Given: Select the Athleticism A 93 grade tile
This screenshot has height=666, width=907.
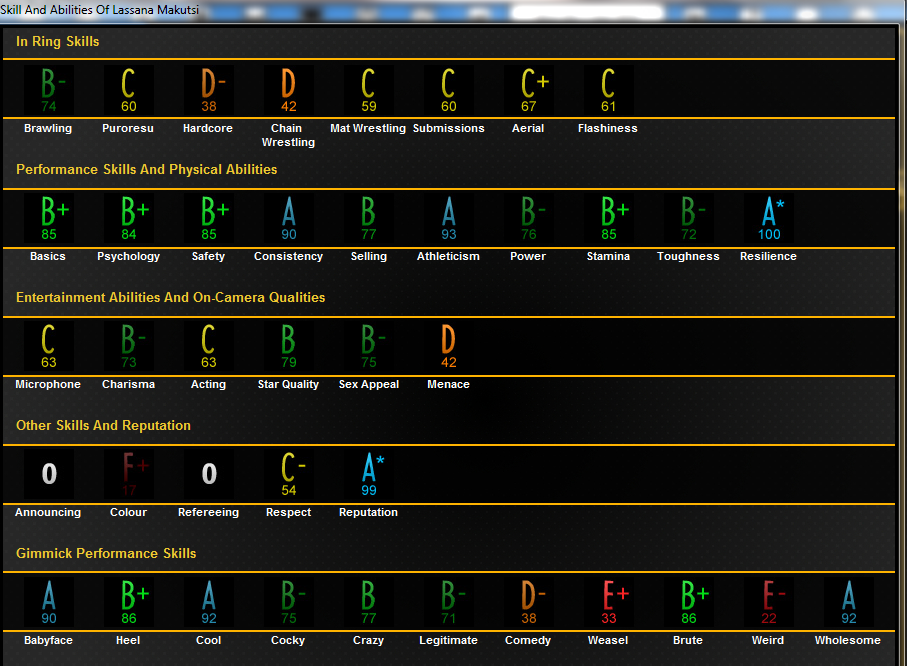Looking at the screenshot, I should point(448,218).
